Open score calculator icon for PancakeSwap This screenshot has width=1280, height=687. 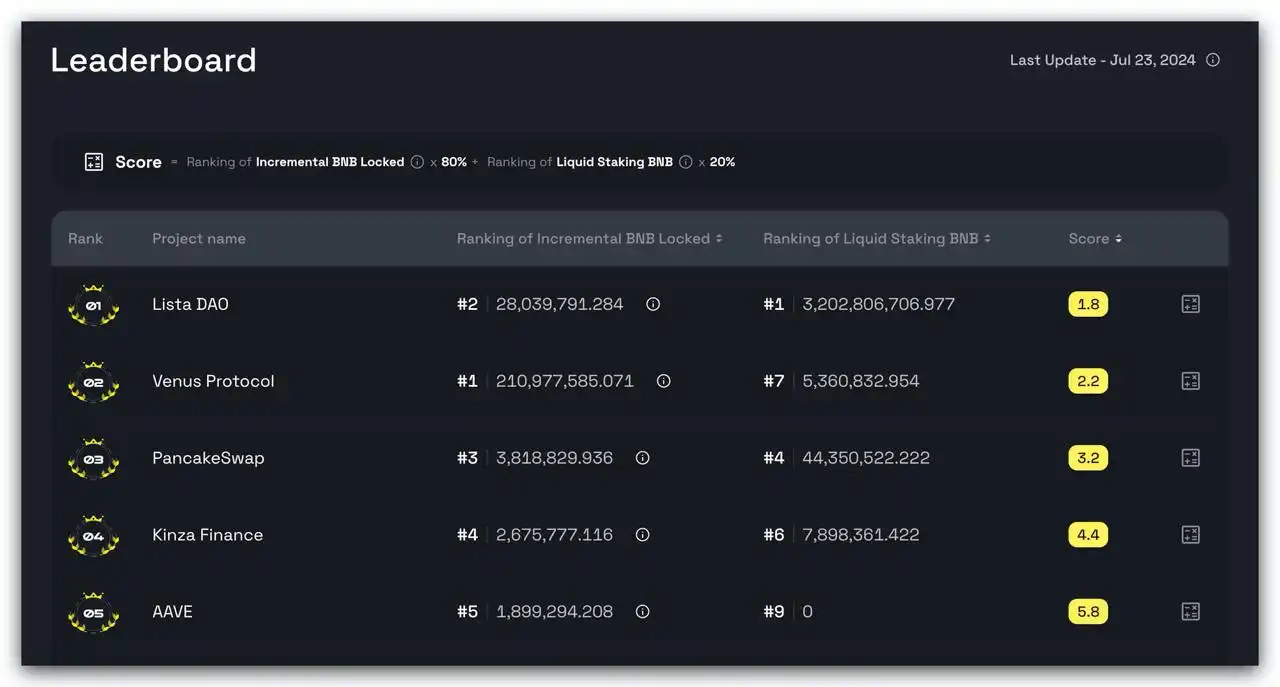click(1190, 458)
